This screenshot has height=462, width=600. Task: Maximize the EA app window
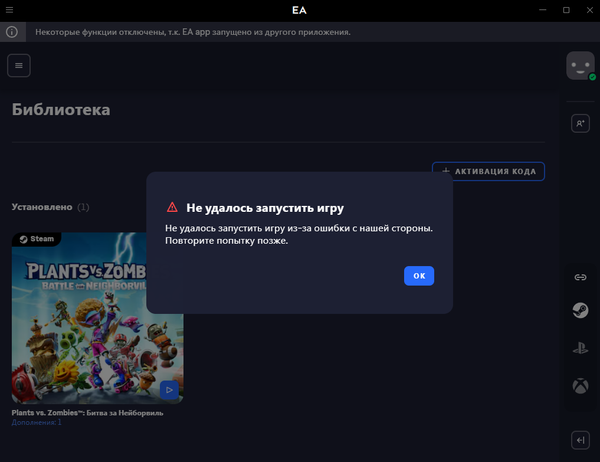(565, 10)
